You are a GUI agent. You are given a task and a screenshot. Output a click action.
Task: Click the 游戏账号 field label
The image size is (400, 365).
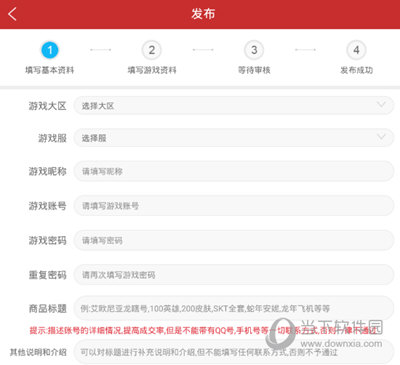click(47, 206)
